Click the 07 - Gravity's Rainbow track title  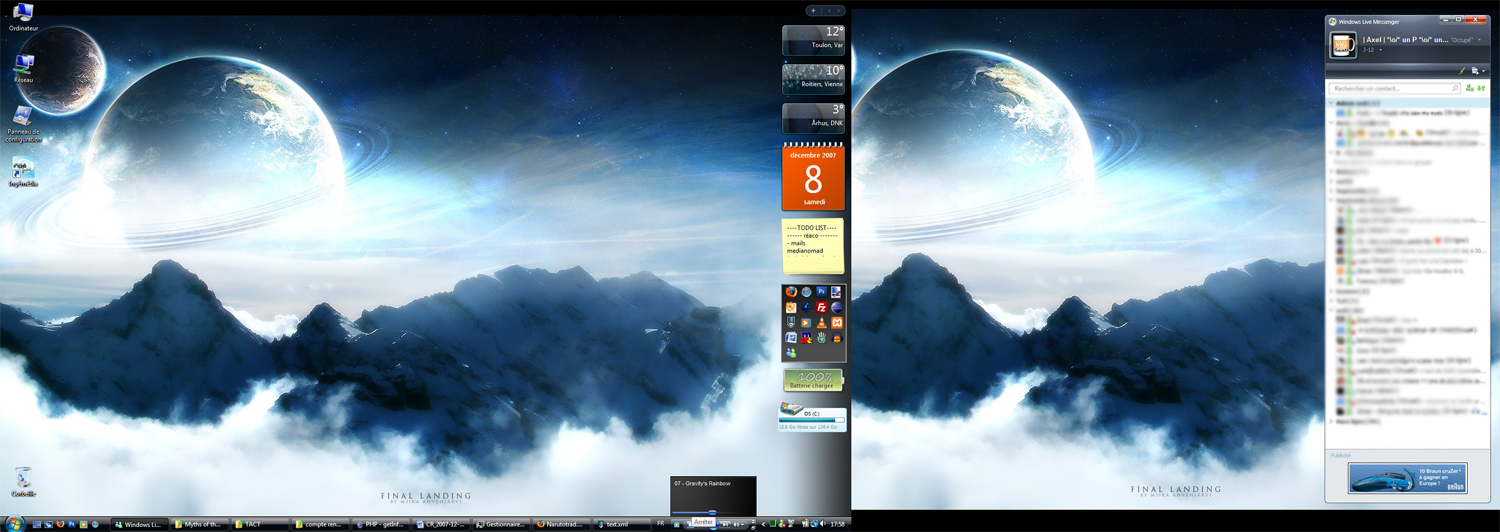(x=702, y=483)
